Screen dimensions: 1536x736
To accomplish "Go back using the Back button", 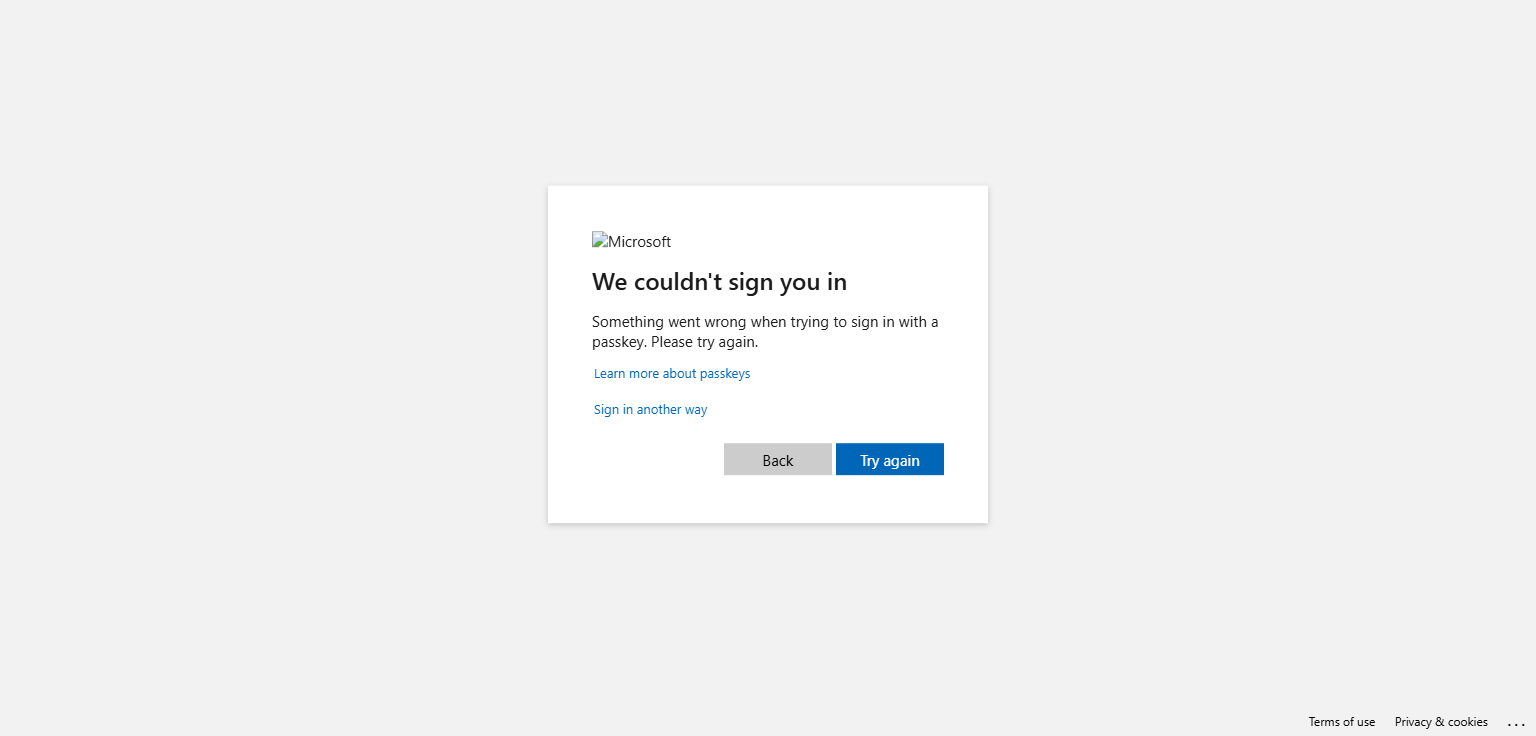I will tap(778, 459).
